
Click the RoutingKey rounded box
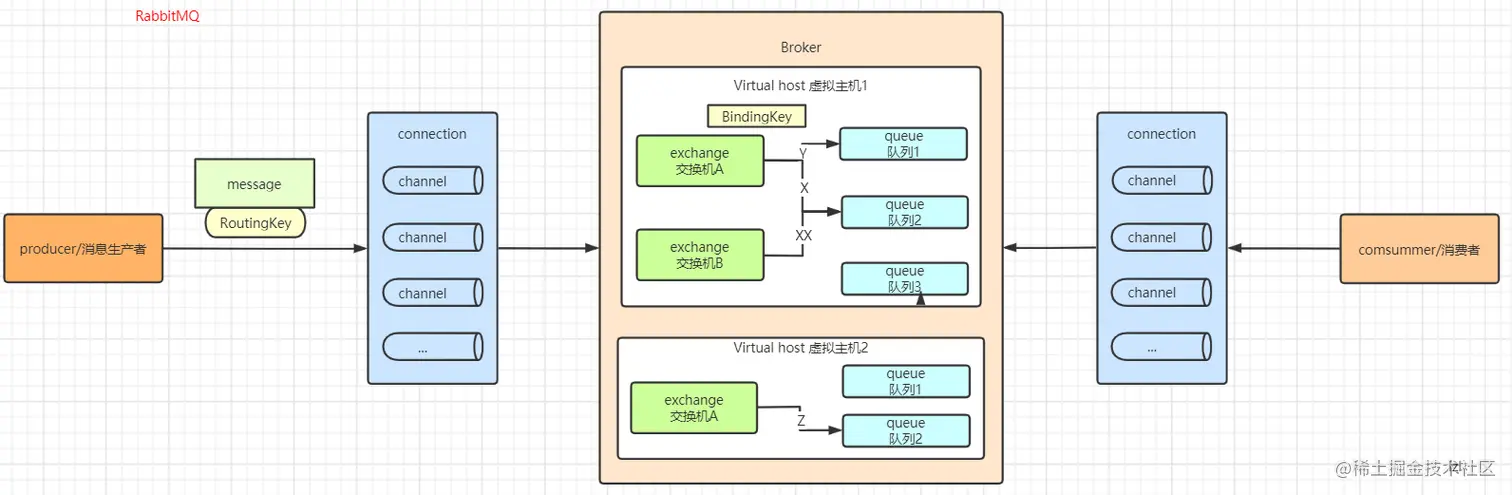(x=255, y=223)
